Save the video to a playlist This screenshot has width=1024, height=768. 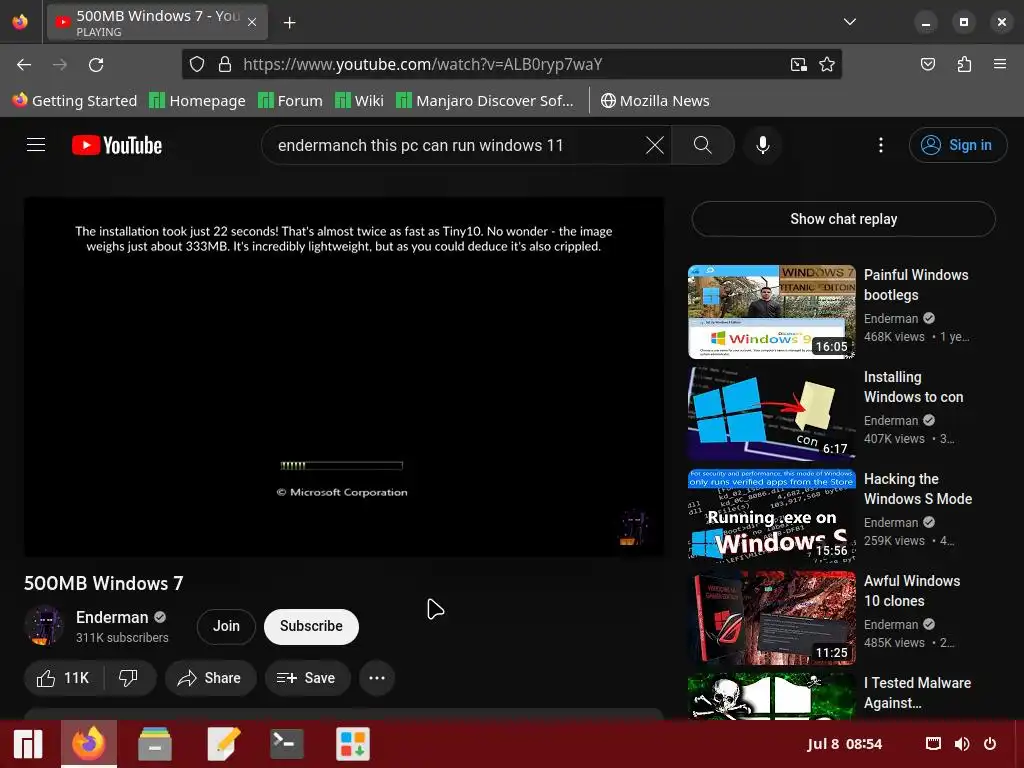pos(306,678)
